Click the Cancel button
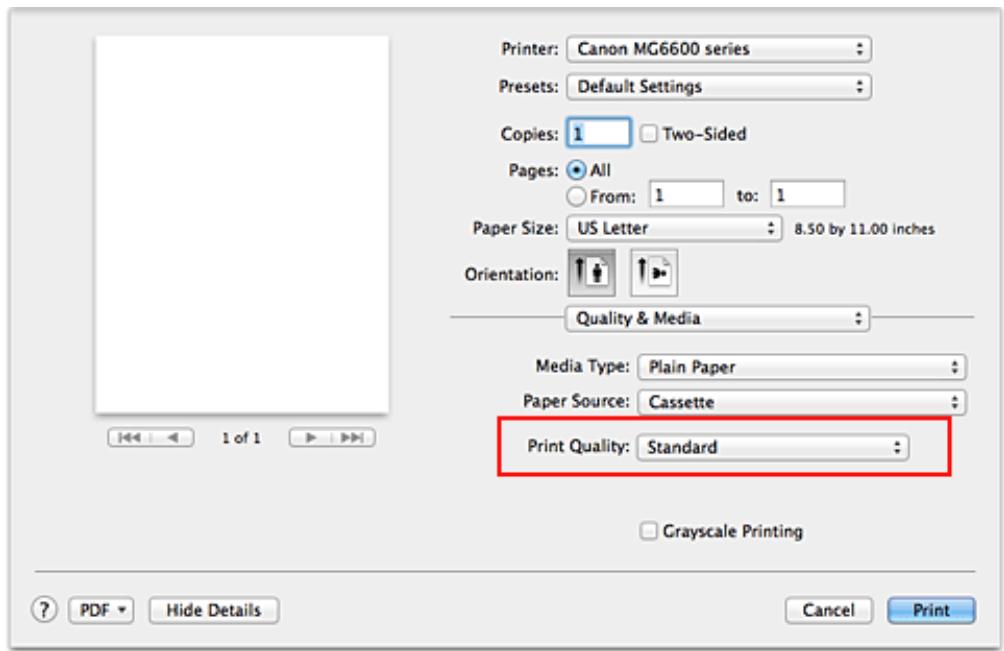Screen dimensions: 1004x651 tap(829, 610)
